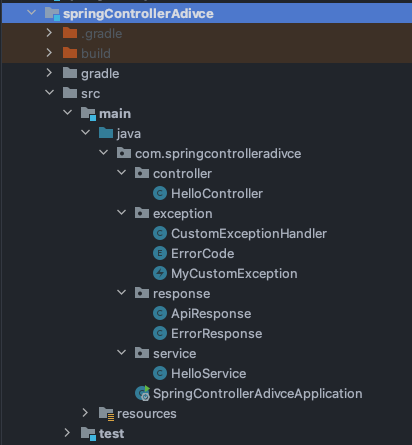Open the HelloService file name
Screen dimensions: 412x445
[209, 374]
